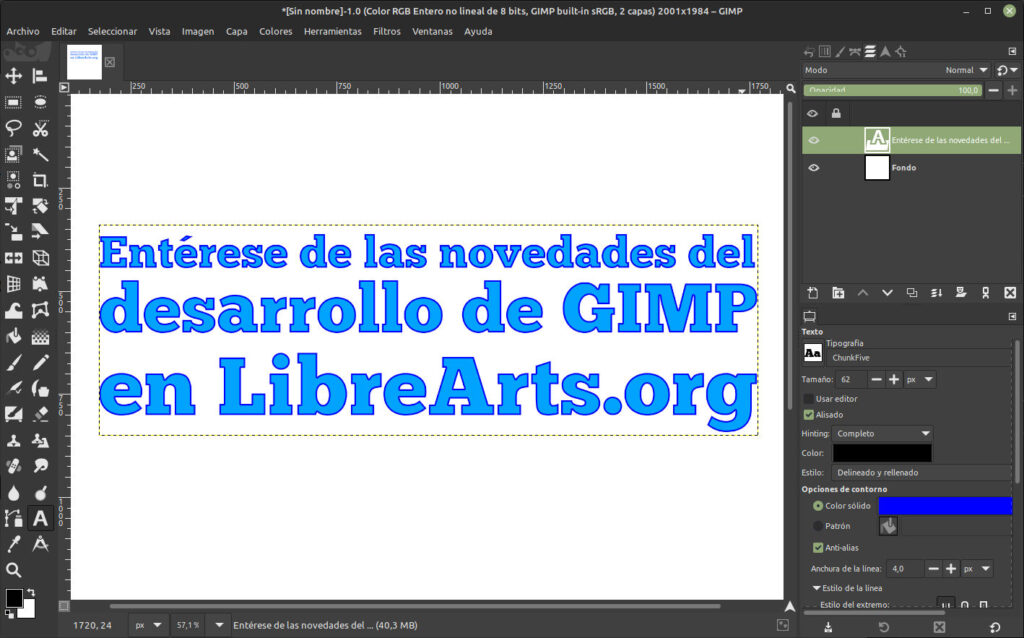The height and width of the screenshot is (638, 1024).
Task: Open the Hinting Completo dropdown
Action: pos(882,434)
